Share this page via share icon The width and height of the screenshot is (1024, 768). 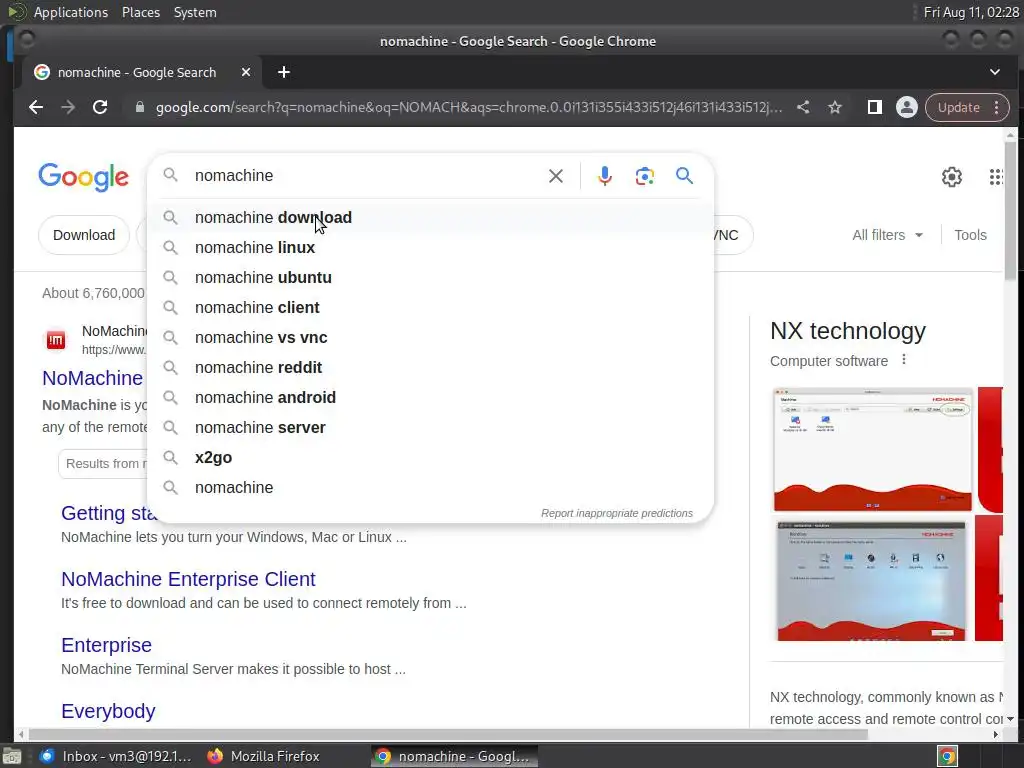coord(803,107)
